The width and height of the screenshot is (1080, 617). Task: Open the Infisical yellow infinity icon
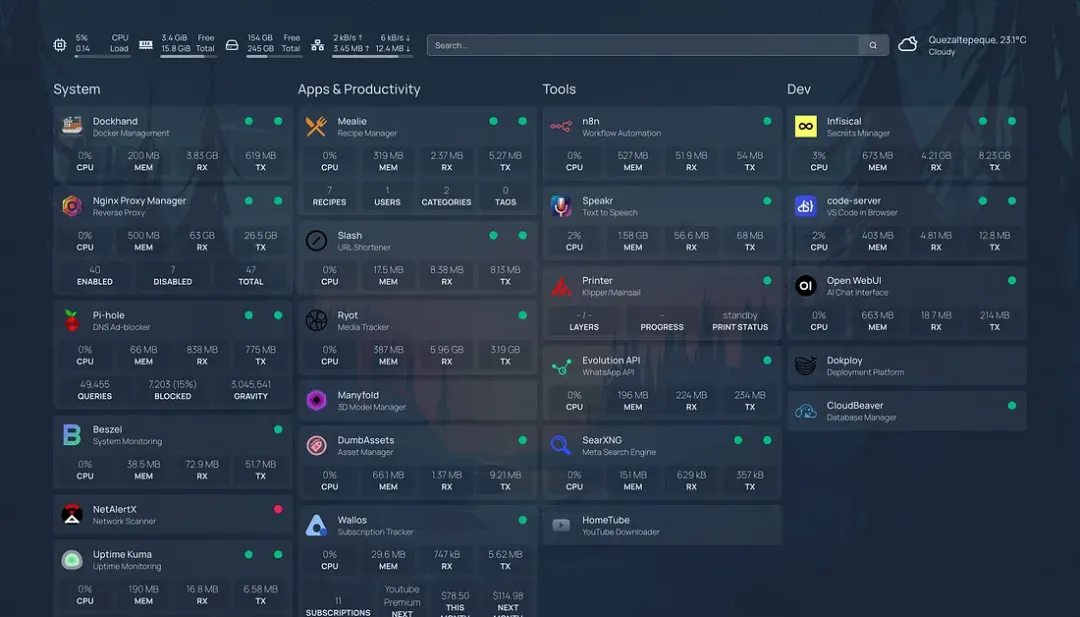tap(805, 126)
